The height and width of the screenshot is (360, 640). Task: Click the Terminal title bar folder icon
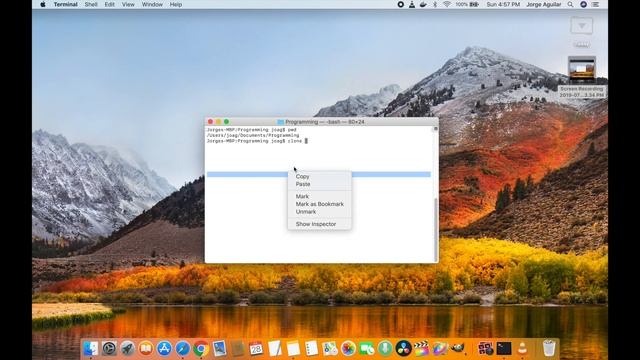click(280, 122)
